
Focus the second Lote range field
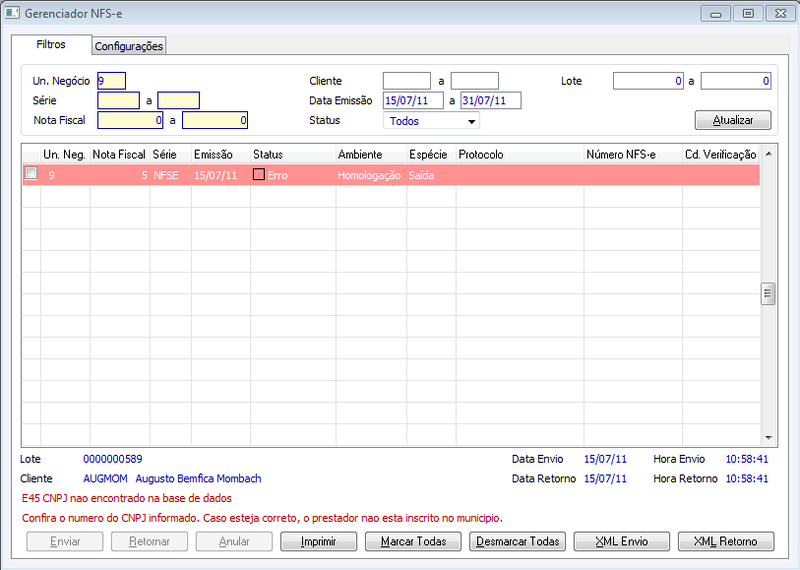(736, 81)
